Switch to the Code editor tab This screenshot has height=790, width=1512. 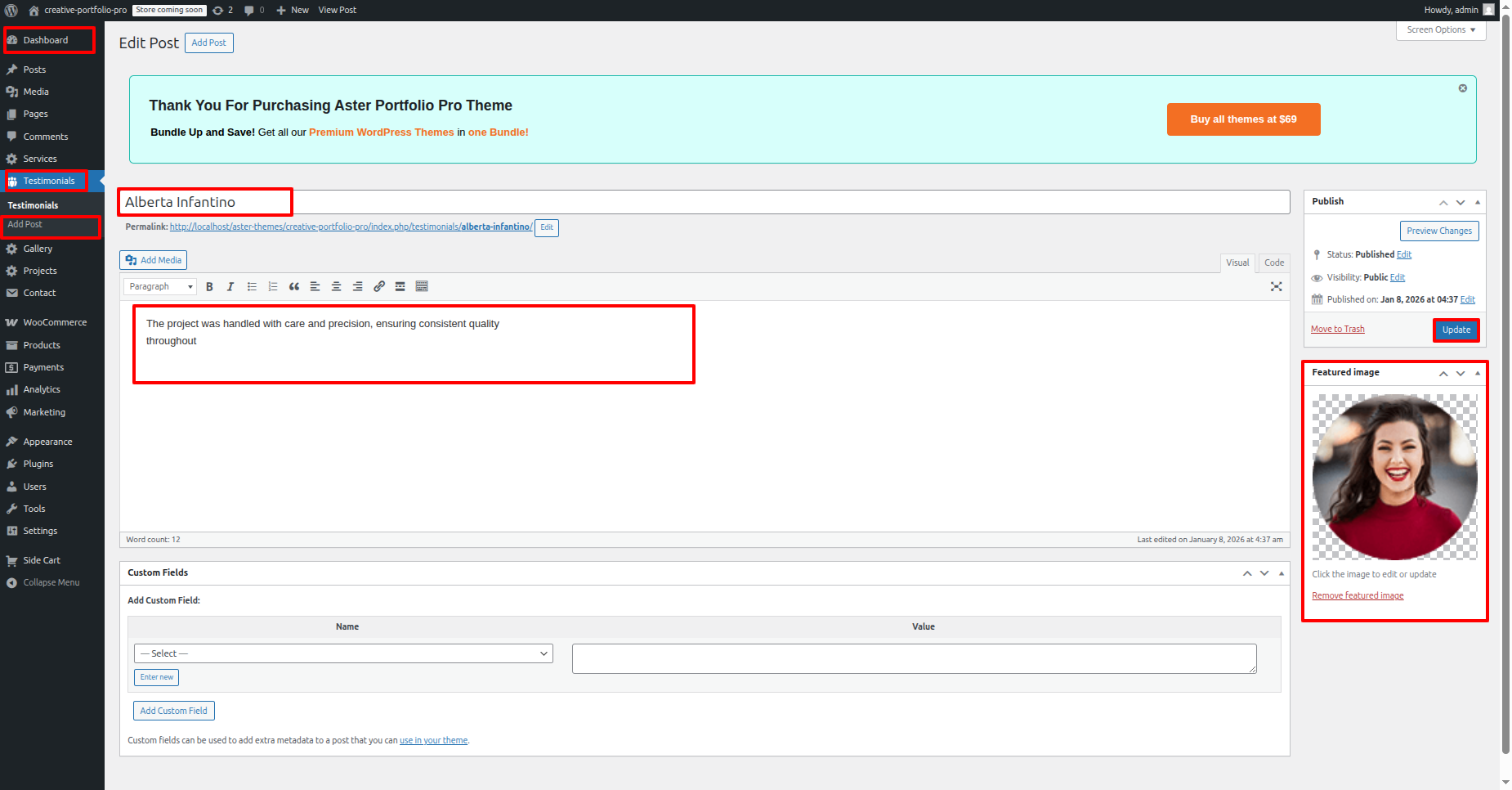click(x=1273, y=263)
